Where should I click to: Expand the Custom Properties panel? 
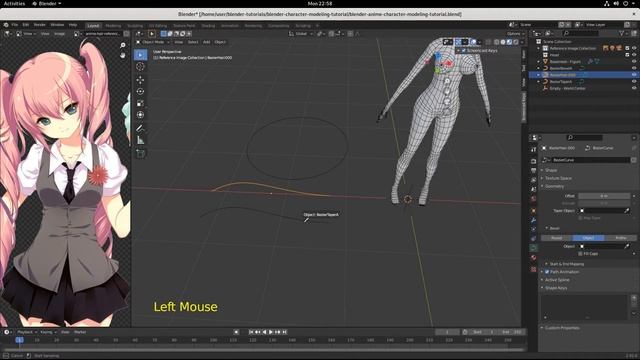tap(561, 328)
